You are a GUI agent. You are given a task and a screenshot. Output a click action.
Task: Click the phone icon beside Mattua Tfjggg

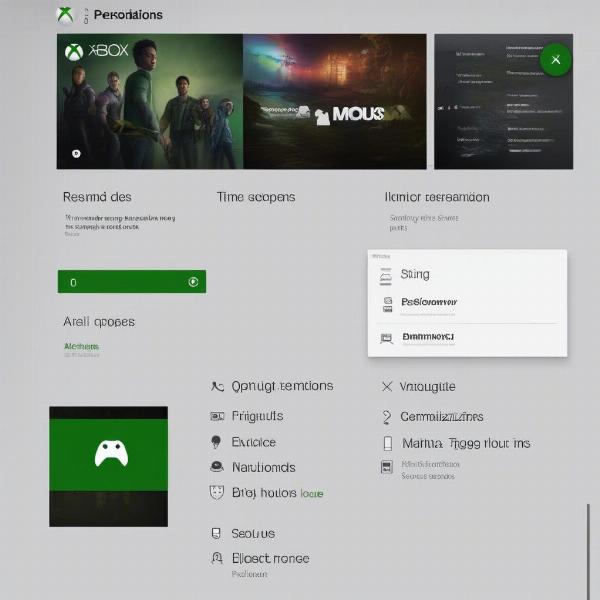pos(388,443)
